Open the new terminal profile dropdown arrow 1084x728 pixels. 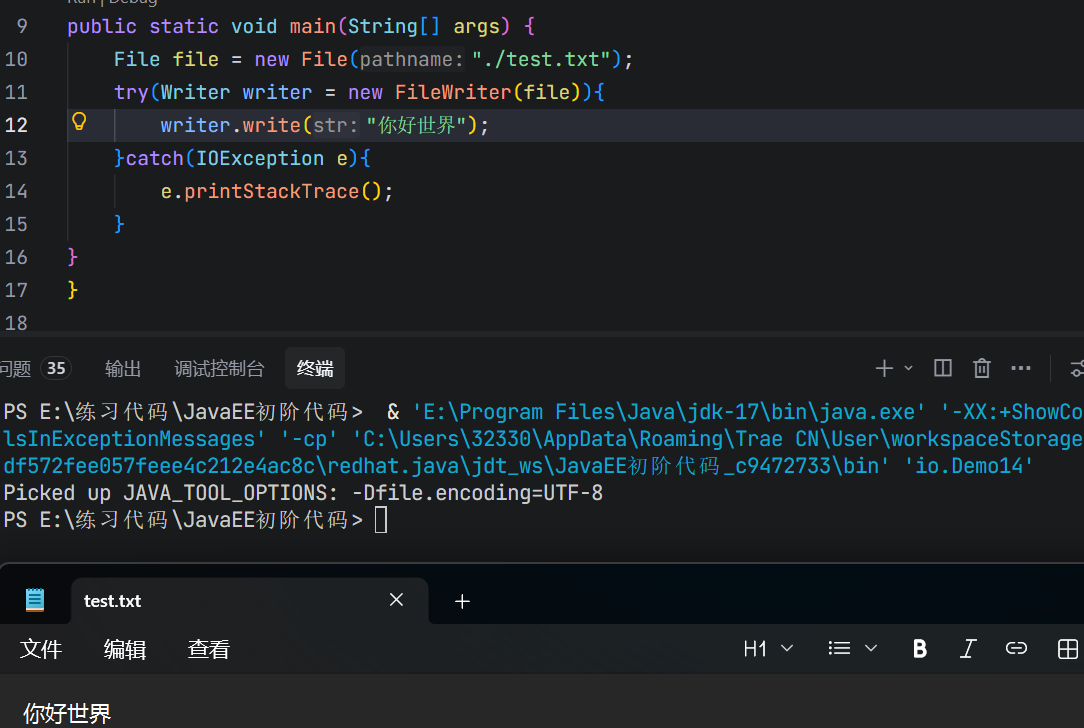pyautogui.click(x=908, y=368)
